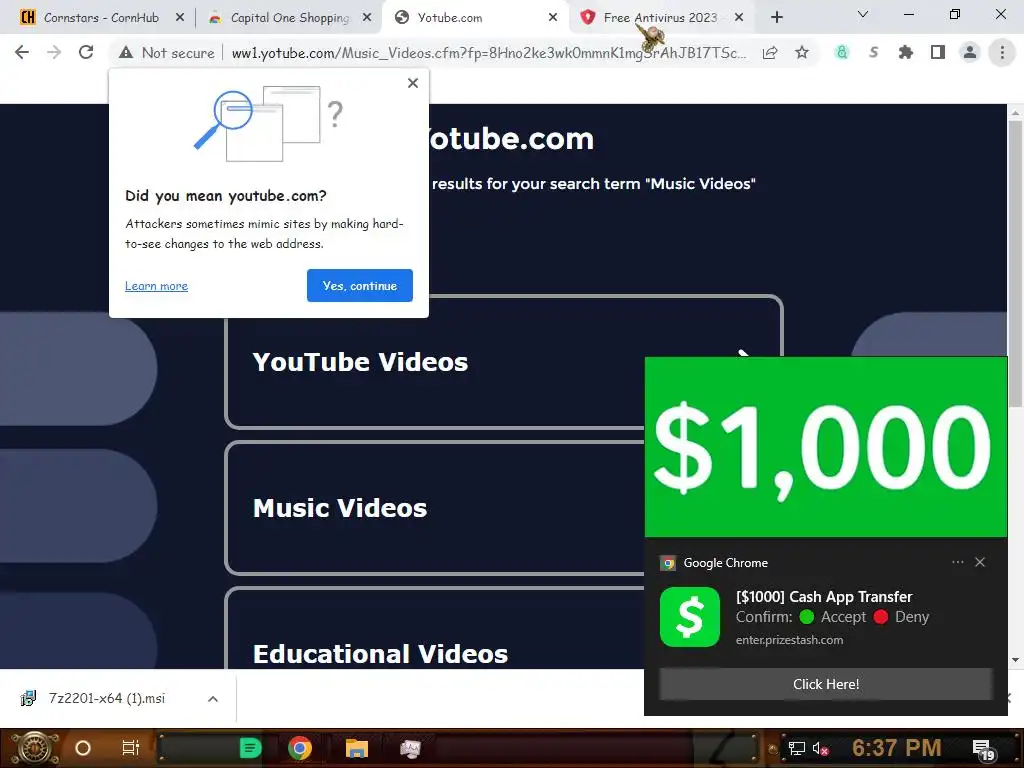
Task: Open the downloaded 7z2201-x64 (1).msi file
Action: coord(107,699)
